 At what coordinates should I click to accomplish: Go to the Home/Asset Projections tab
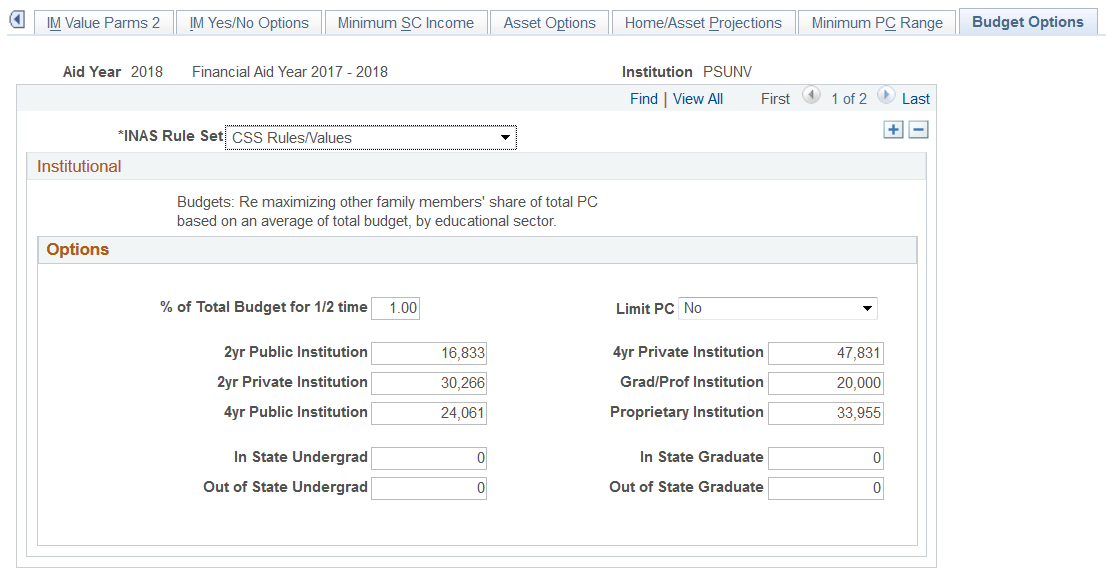click(703, 21)
